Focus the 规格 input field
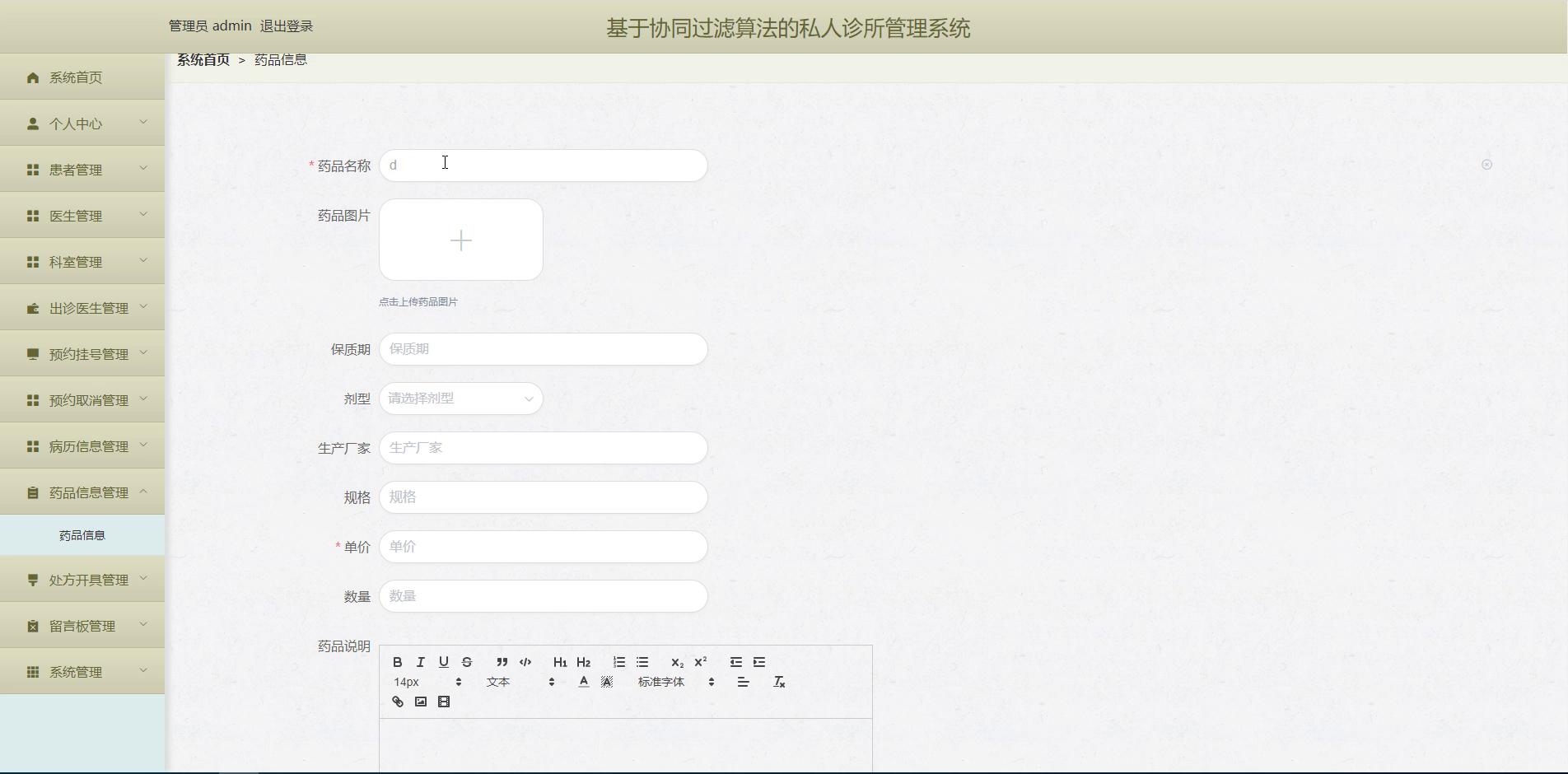 point(544,497)
